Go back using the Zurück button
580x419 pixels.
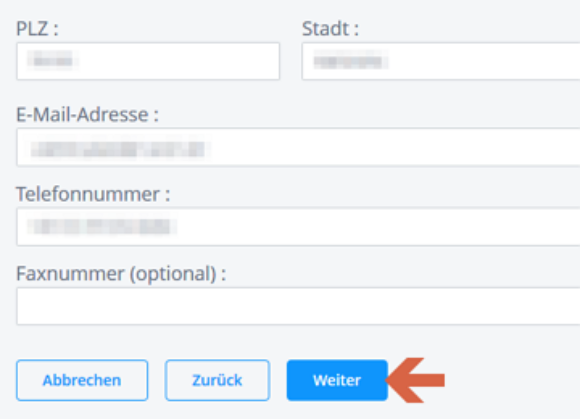click(x=218, y=380)
